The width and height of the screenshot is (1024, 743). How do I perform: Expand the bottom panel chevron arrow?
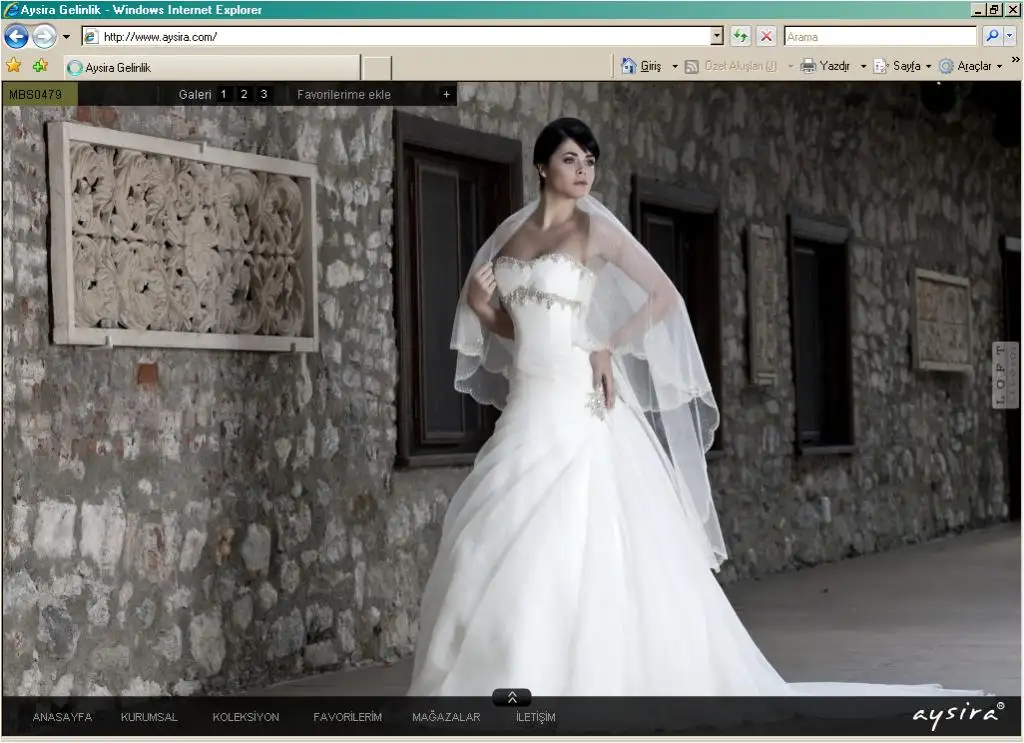pos(511,698)
